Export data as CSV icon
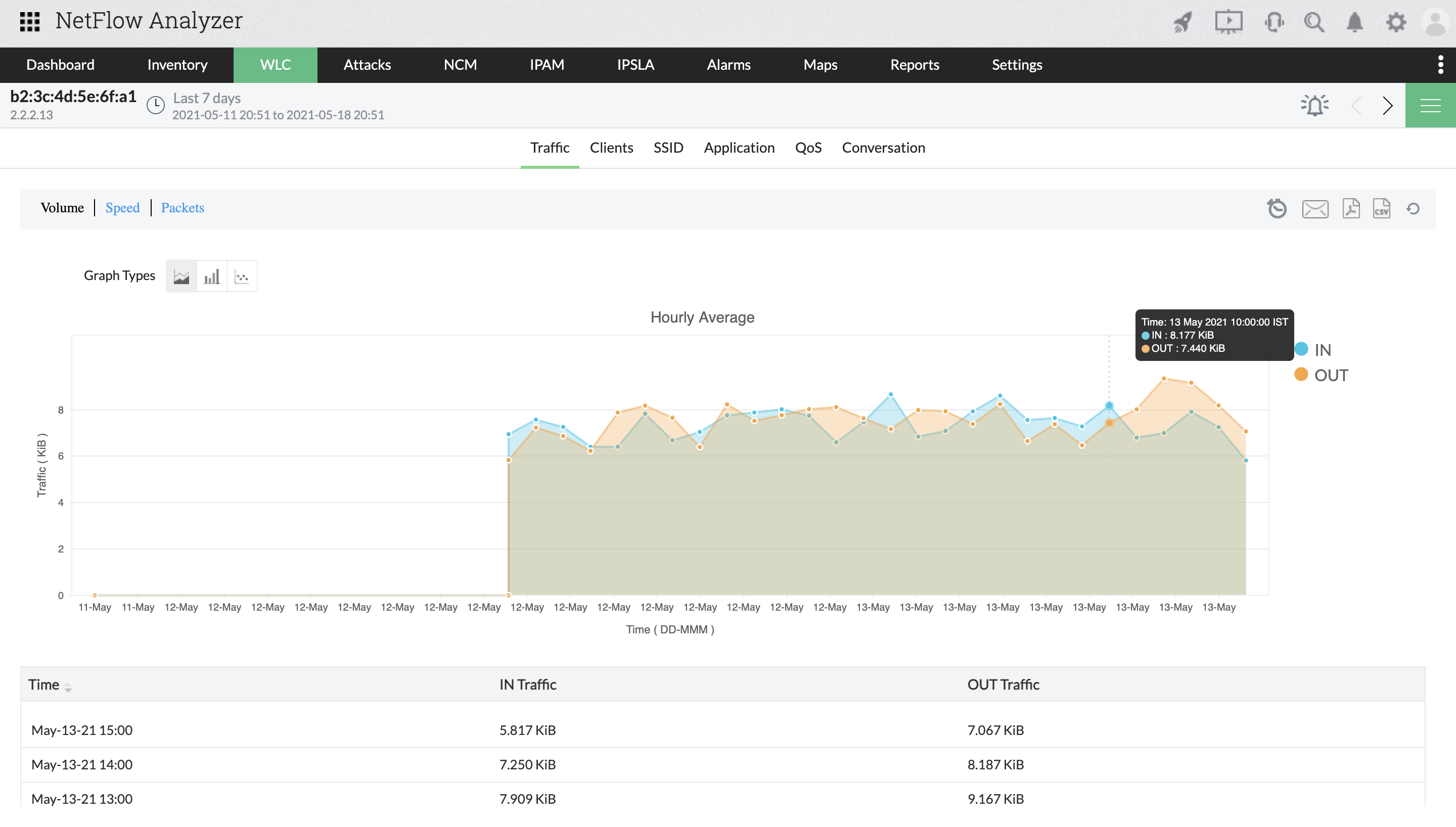This screenshot has width=1456, height=827. coord(1381,208)
